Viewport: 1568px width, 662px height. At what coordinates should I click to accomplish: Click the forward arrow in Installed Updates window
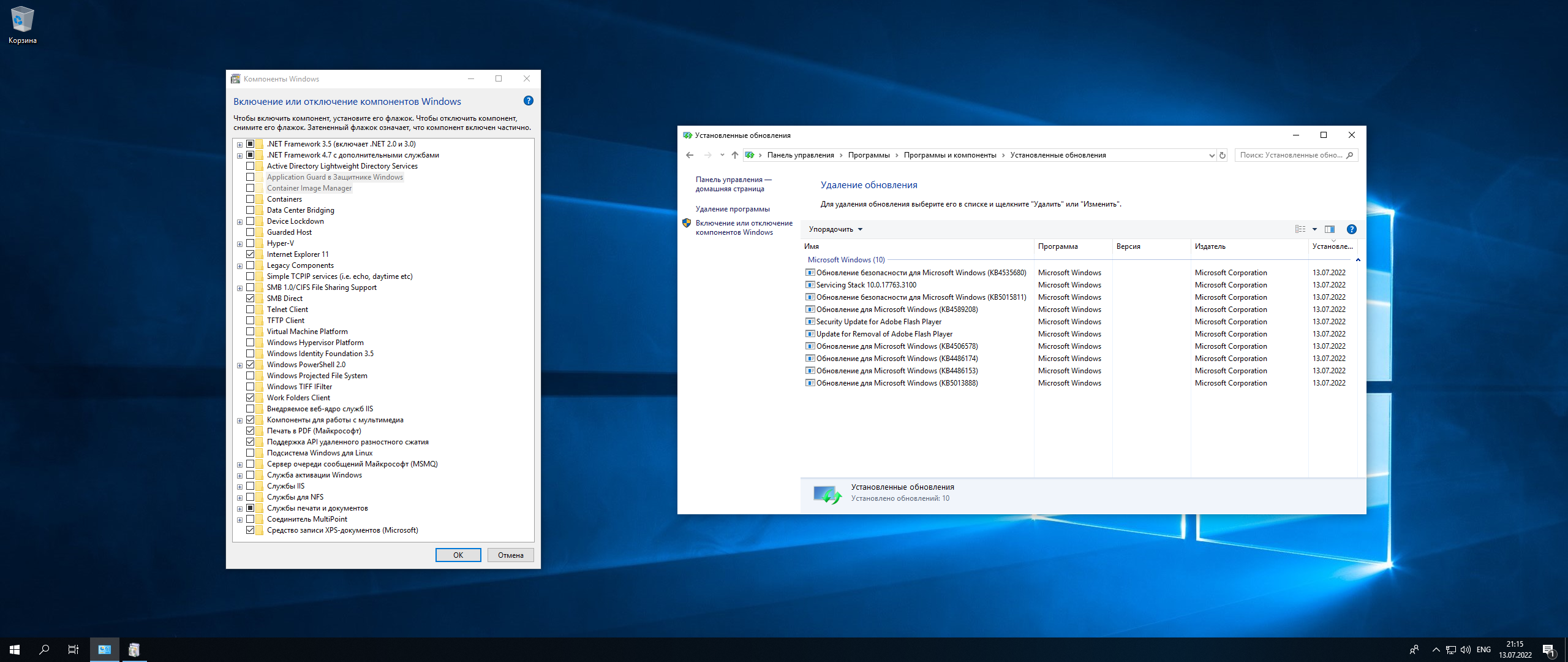click(708, 155)
